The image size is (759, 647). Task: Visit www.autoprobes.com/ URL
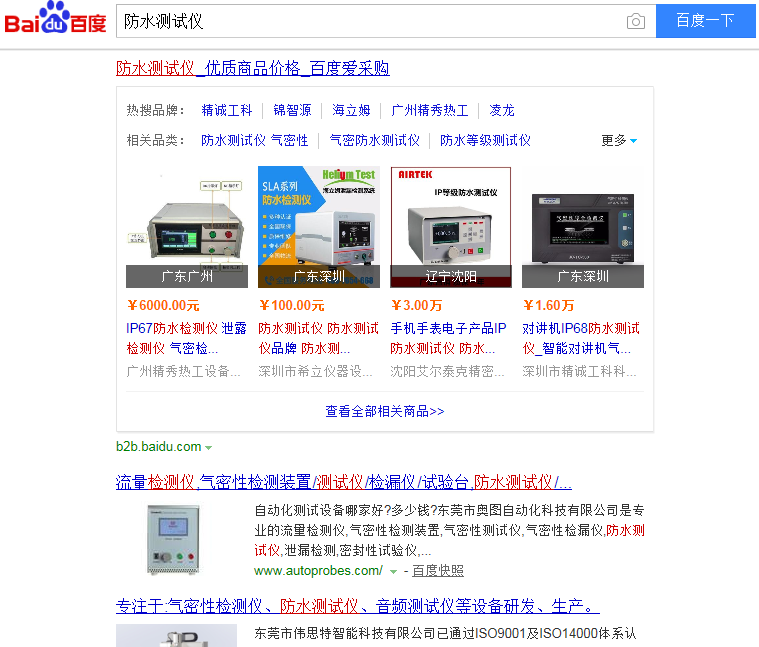[x=319, y=571]
